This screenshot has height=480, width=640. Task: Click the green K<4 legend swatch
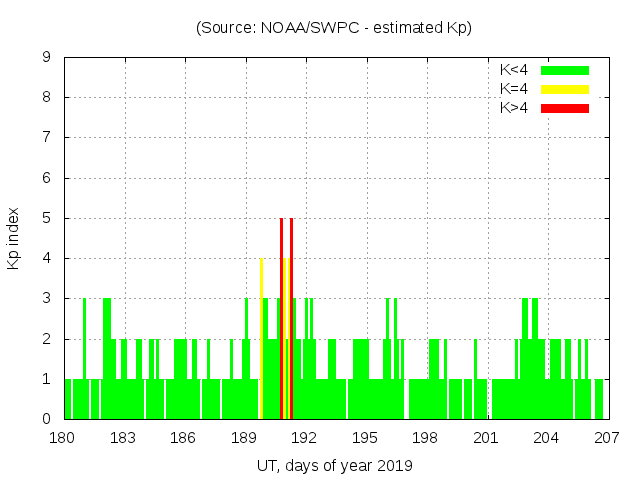[565, 70]
